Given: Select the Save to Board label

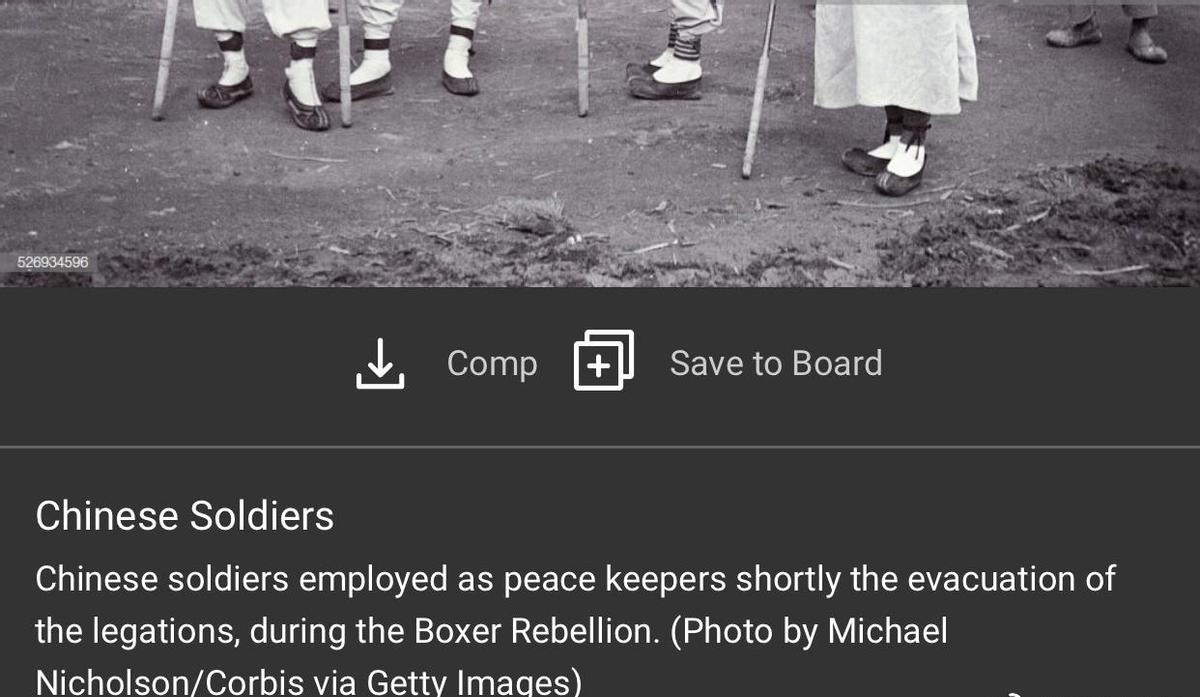Looking at the screenshot, I should (776, 363).
